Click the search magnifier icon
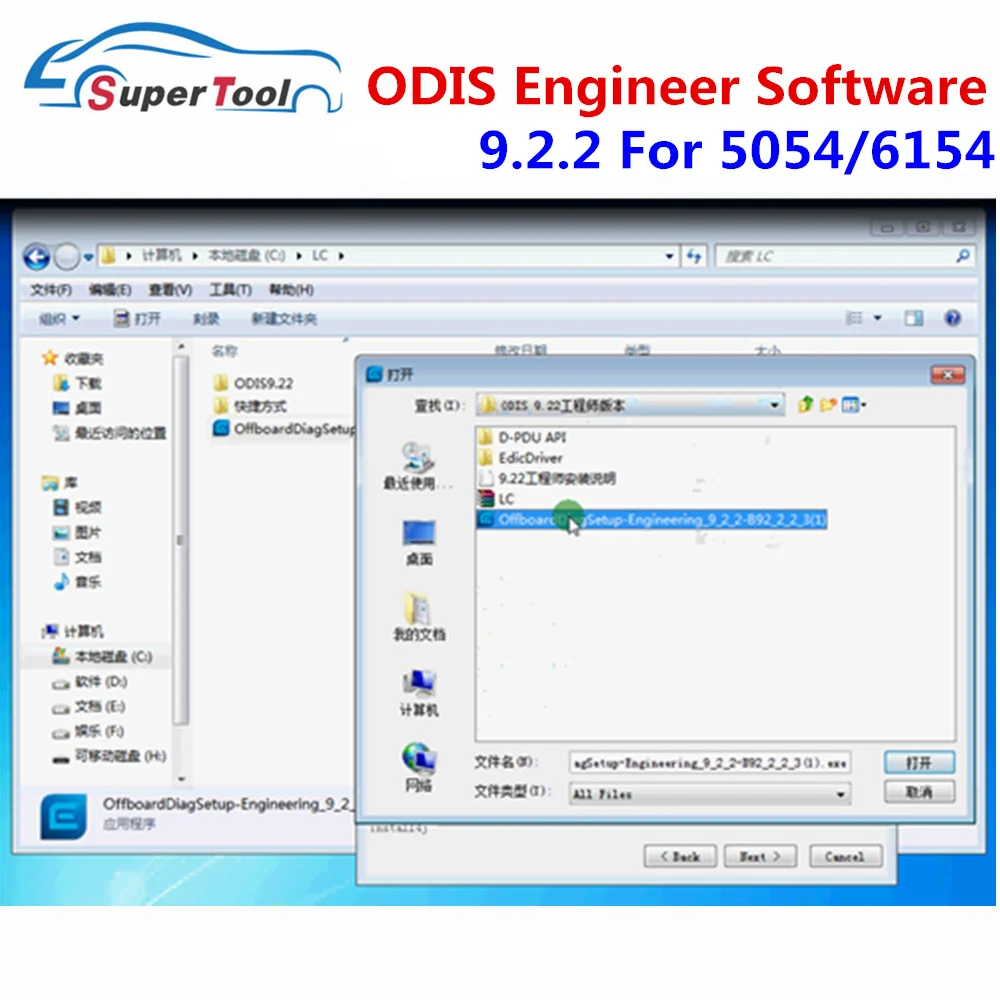Viewport: 1000px width, 1000px height. tap(962, 256)
